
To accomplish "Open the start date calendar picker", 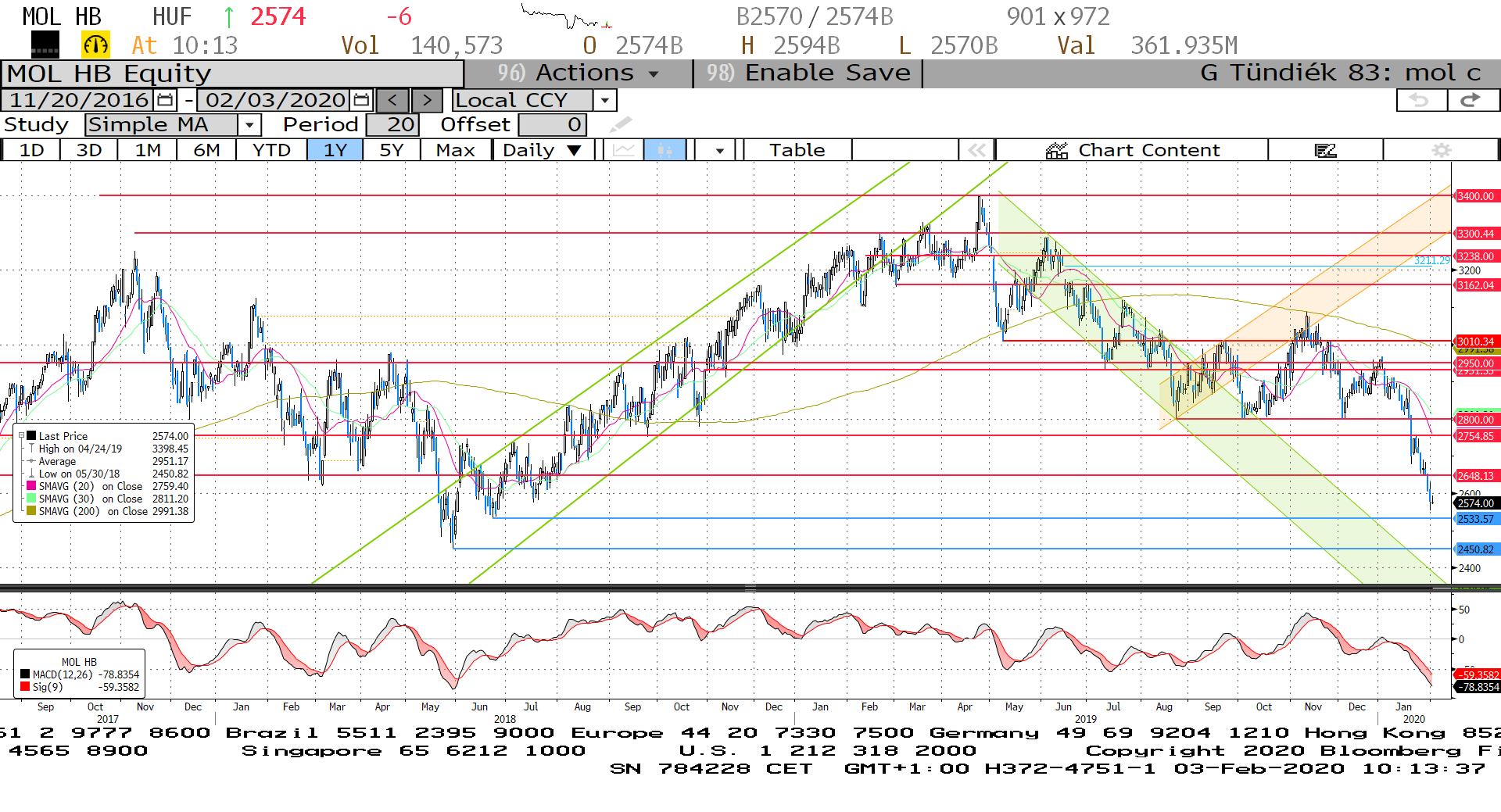I will pyautogui.click(x=165, y=100).
